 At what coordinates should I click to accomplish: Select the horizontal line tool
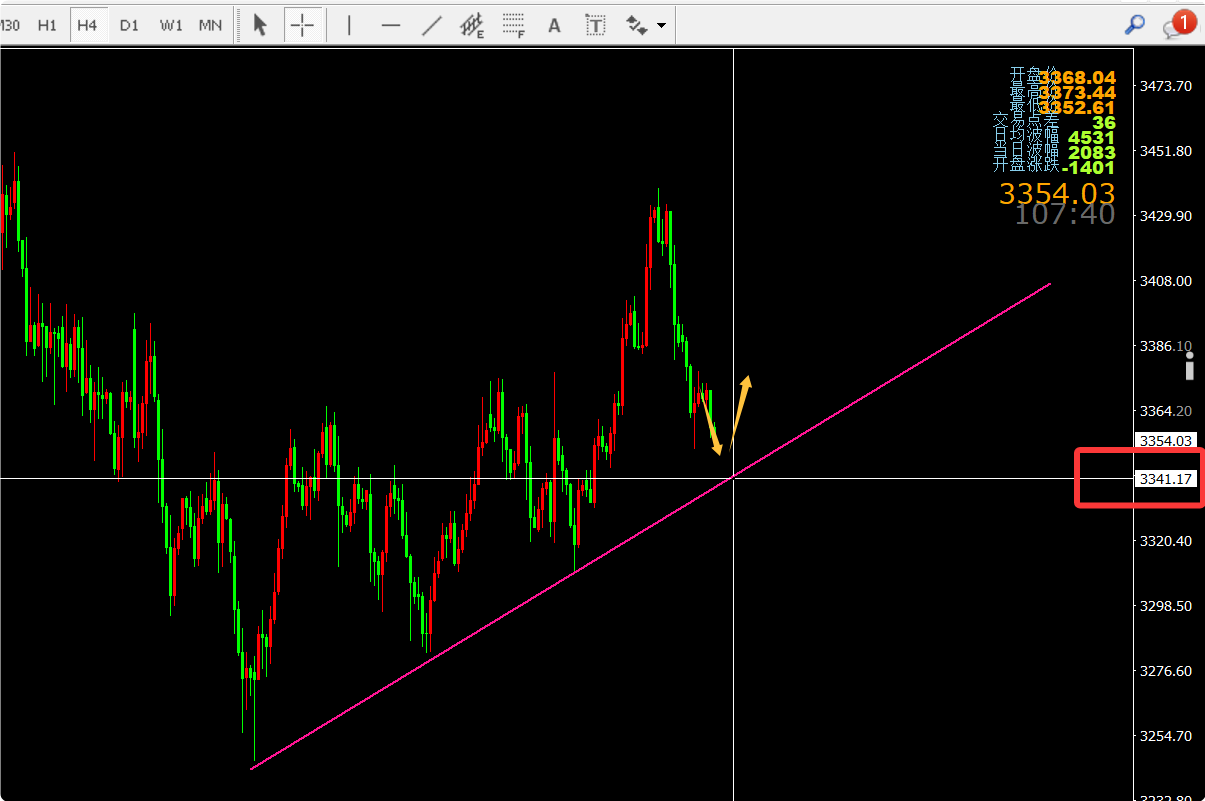coord(391,25)
